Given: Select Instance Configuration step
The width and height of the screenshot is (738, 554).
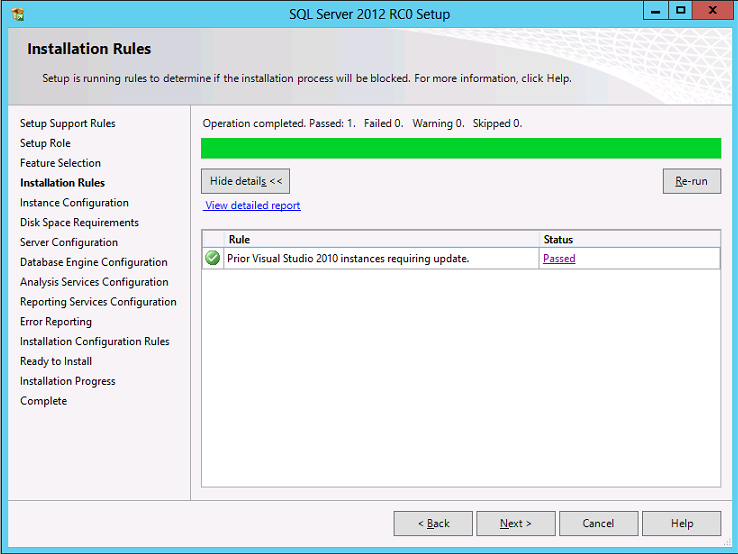Looking at the screenshot, I should (x=74, y=202).
